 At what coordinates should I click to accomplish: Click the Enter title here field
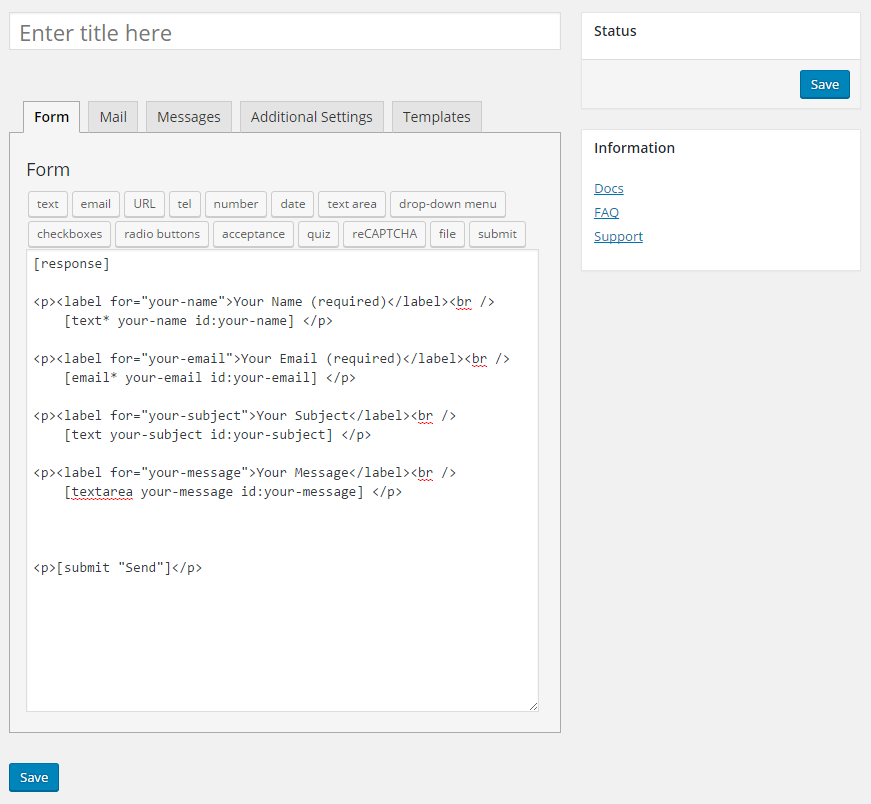(285, 32)
